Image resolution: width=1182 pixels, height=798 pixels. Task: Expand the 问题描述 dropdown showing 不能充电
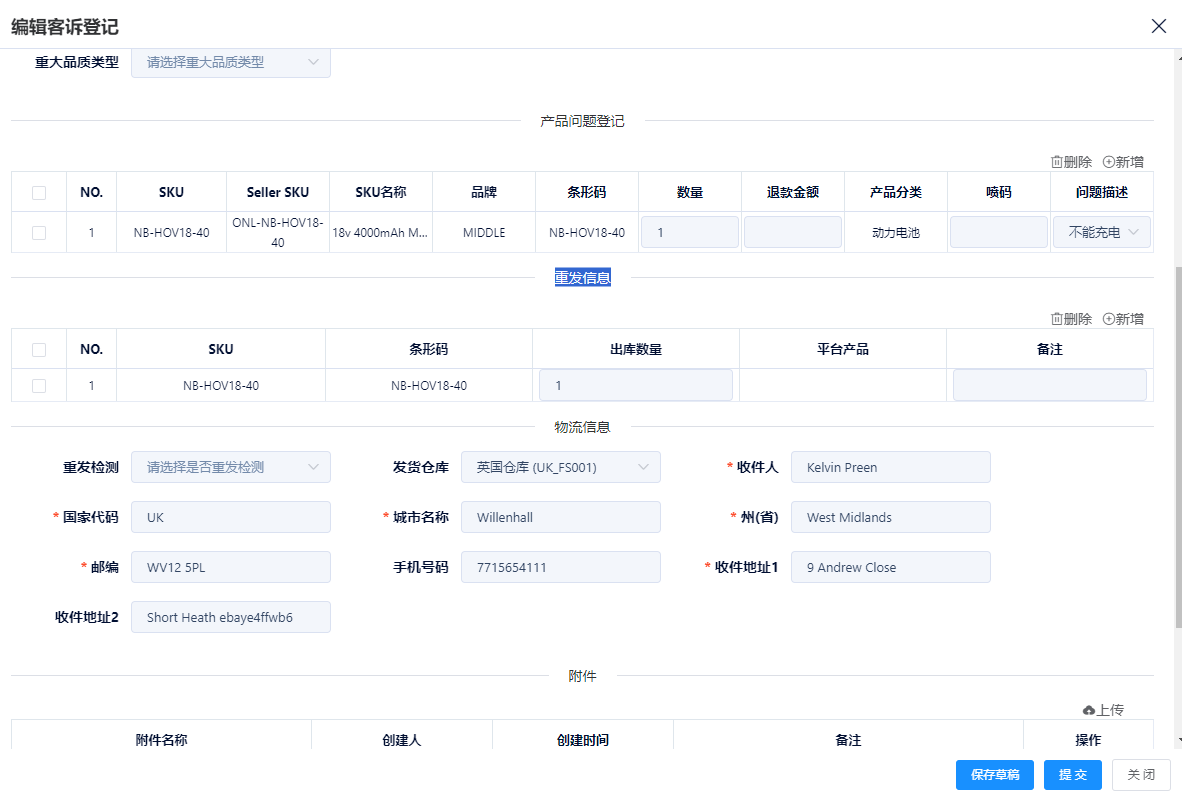tap(1101, 232)
